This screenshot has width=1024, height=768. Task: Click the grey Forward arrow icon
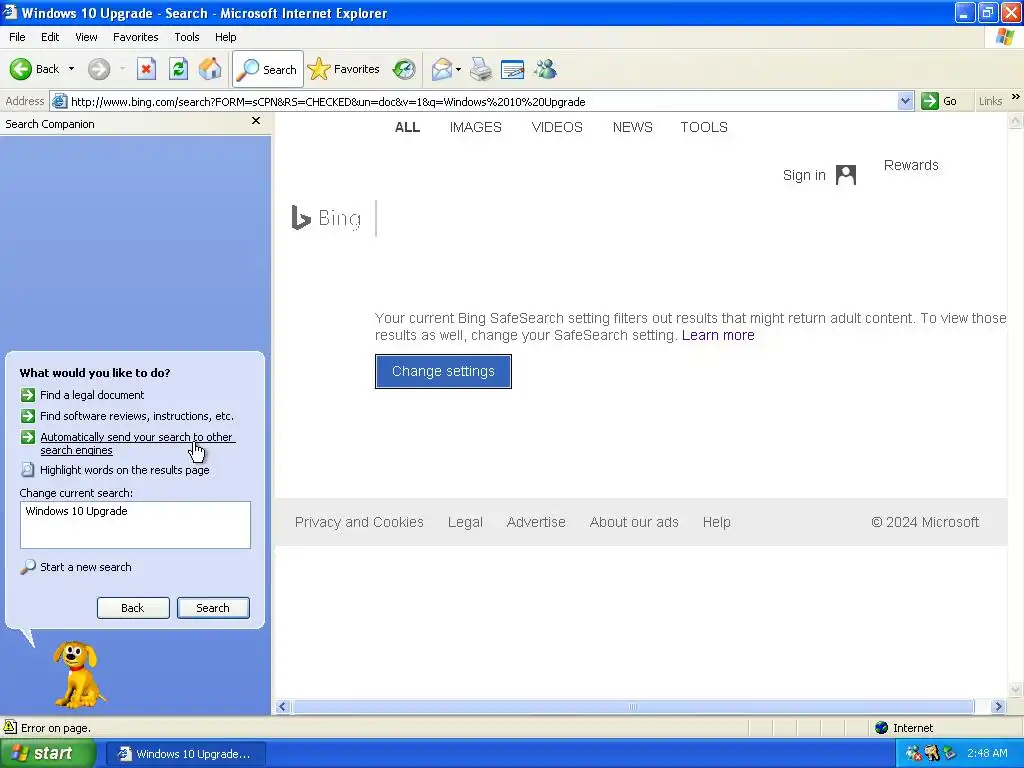click(x=99, y=69)
